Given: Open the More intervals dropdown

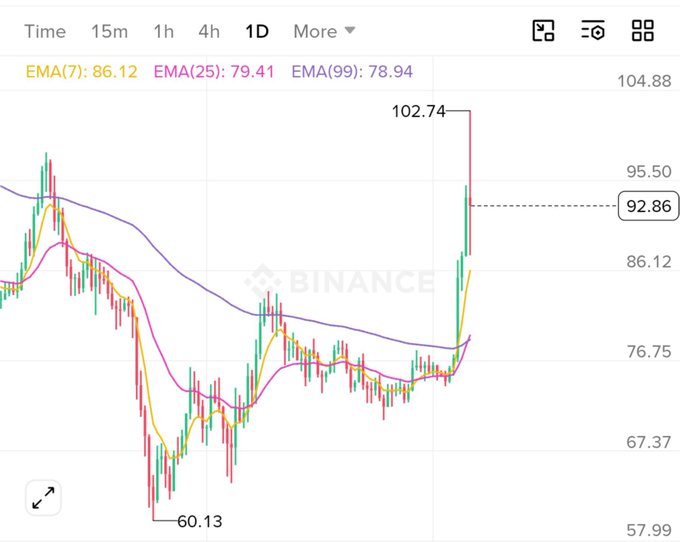Looking at the screenshot, I should 324,32.
